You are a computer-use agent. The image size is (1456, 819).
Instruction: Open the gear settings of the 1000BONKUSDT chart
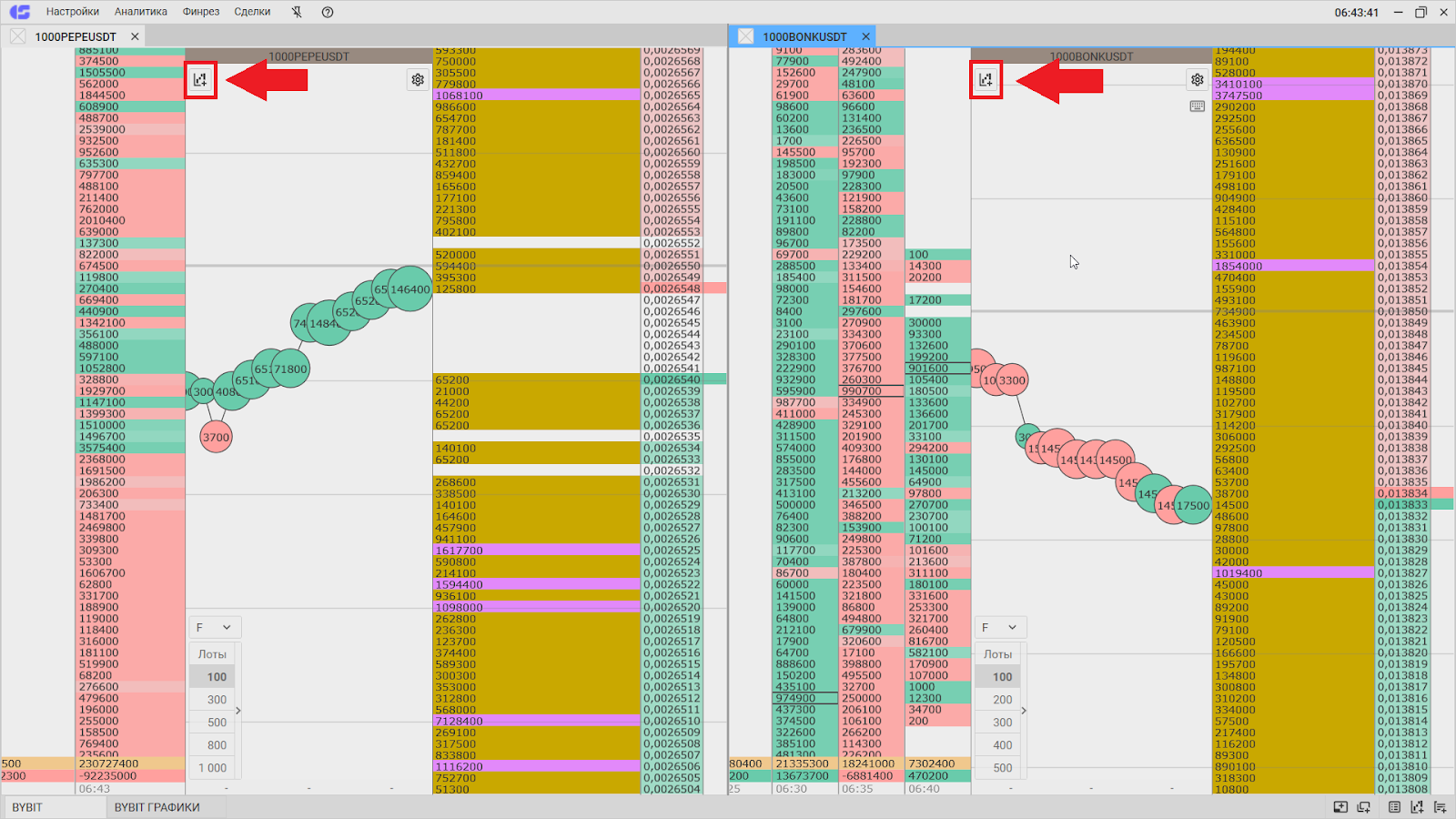[x=1198, y=80]
